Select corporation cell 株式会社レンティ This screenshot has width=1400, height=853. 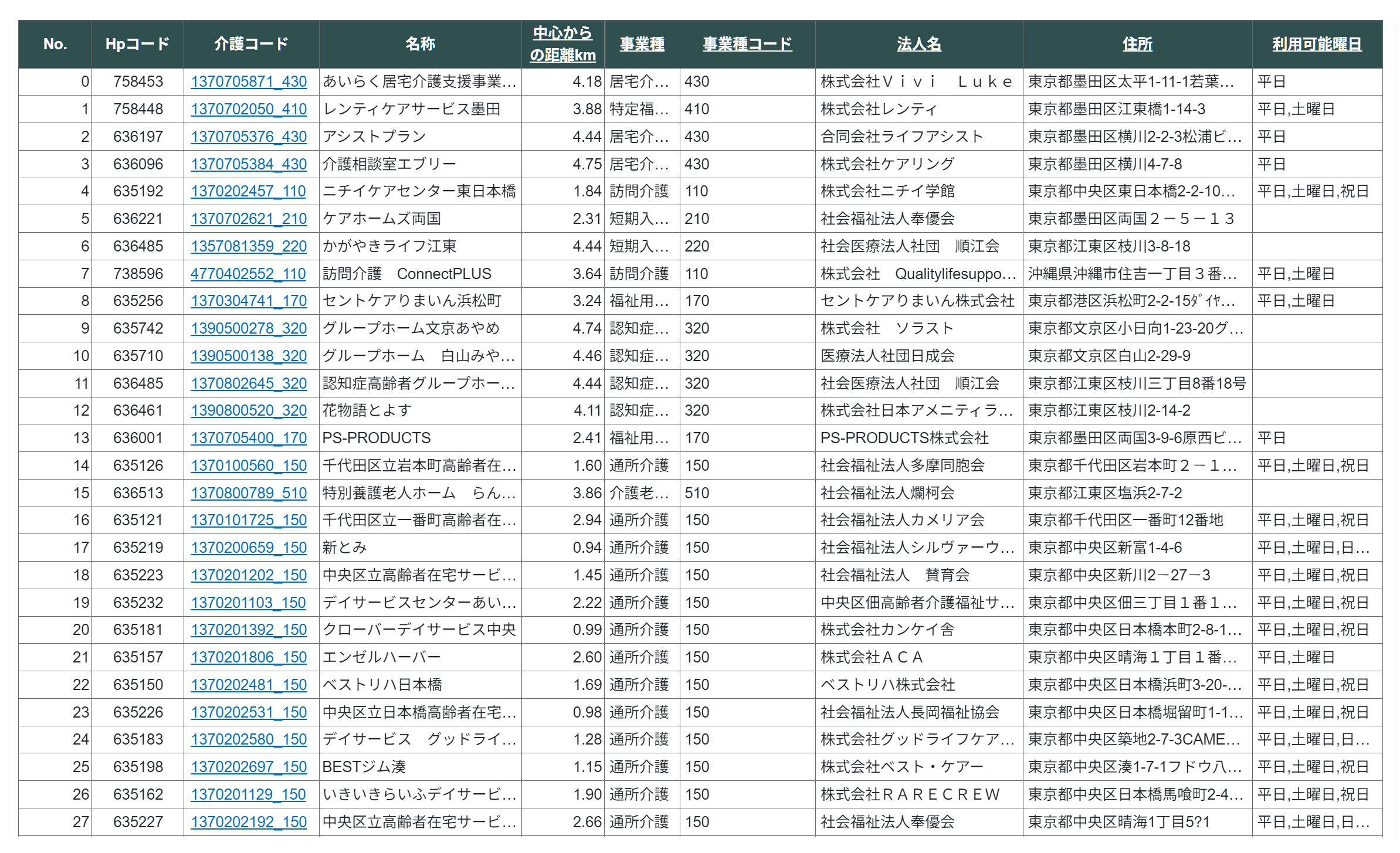click(919, 109)
